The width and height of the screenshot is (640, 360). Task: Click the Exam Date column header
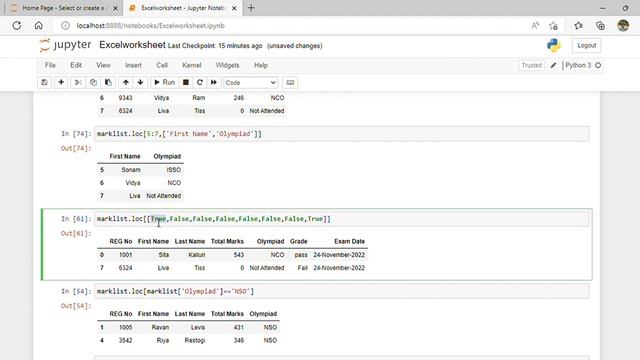pyautogui.click(x=349, y=242)
